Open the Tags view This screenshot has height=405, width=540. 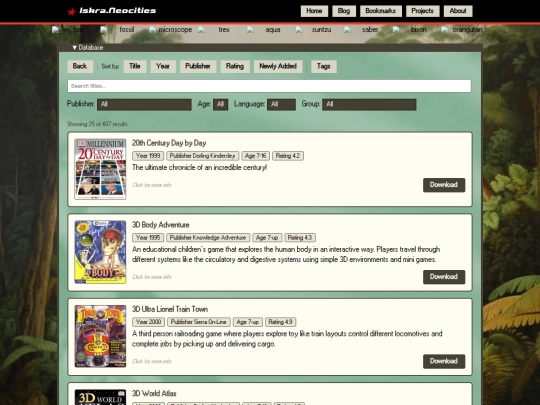pyautogui.click(x=323, y=66)
